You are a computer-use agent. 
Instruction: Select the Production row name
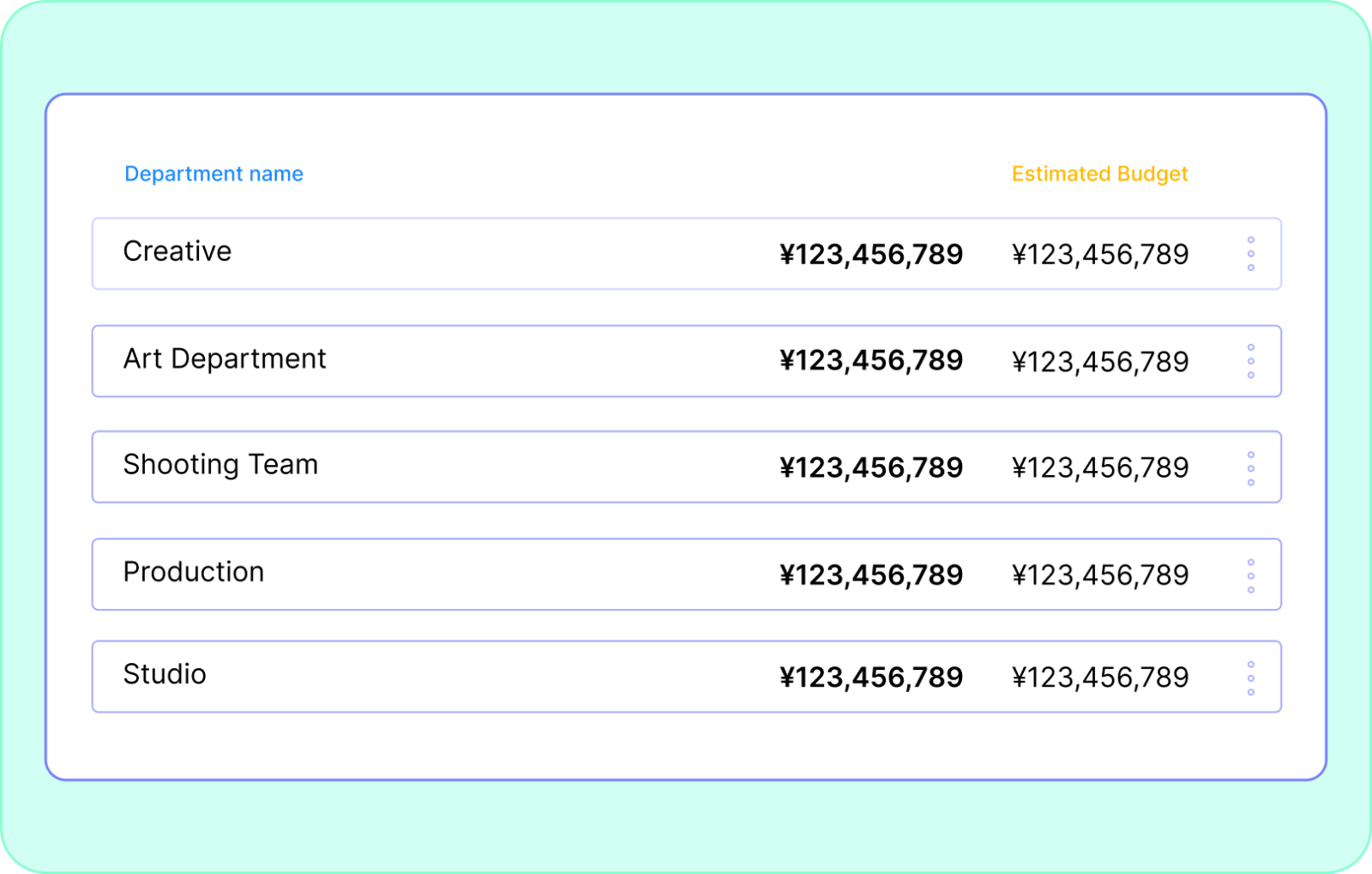click(194, 572)
